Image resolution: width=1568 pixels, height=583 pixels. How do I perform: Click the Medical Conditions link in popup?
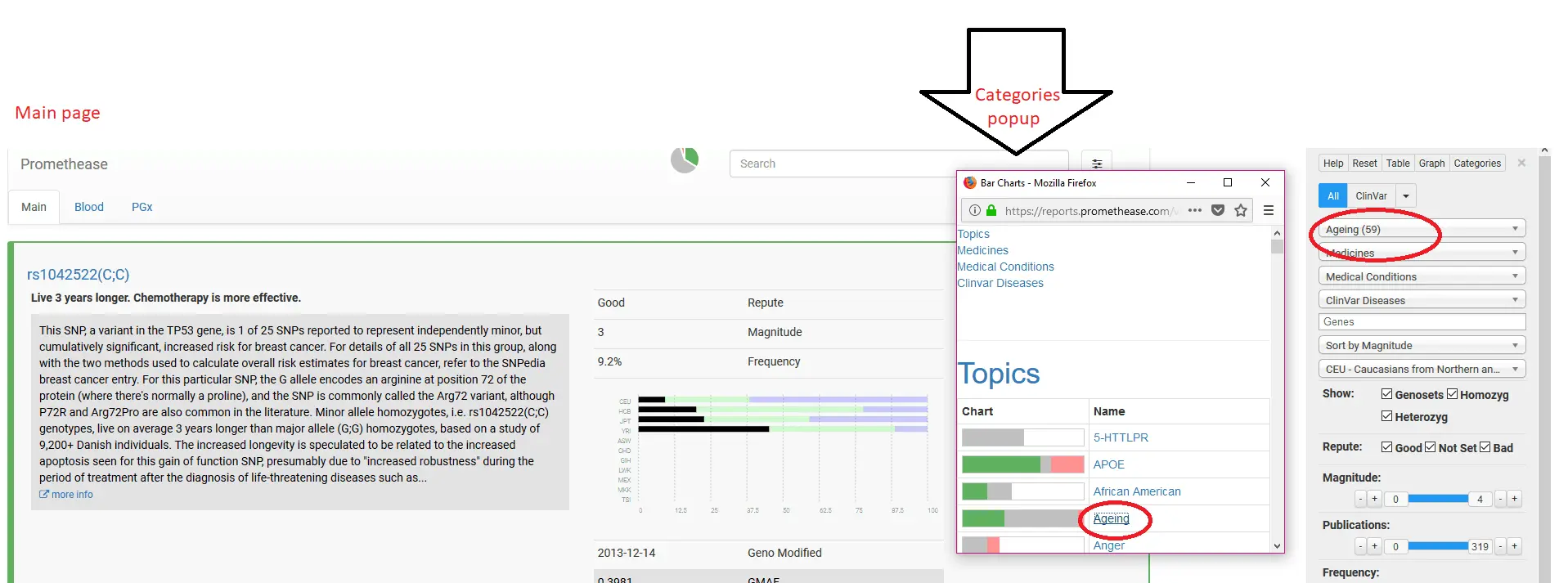[x=1006, y=267]
